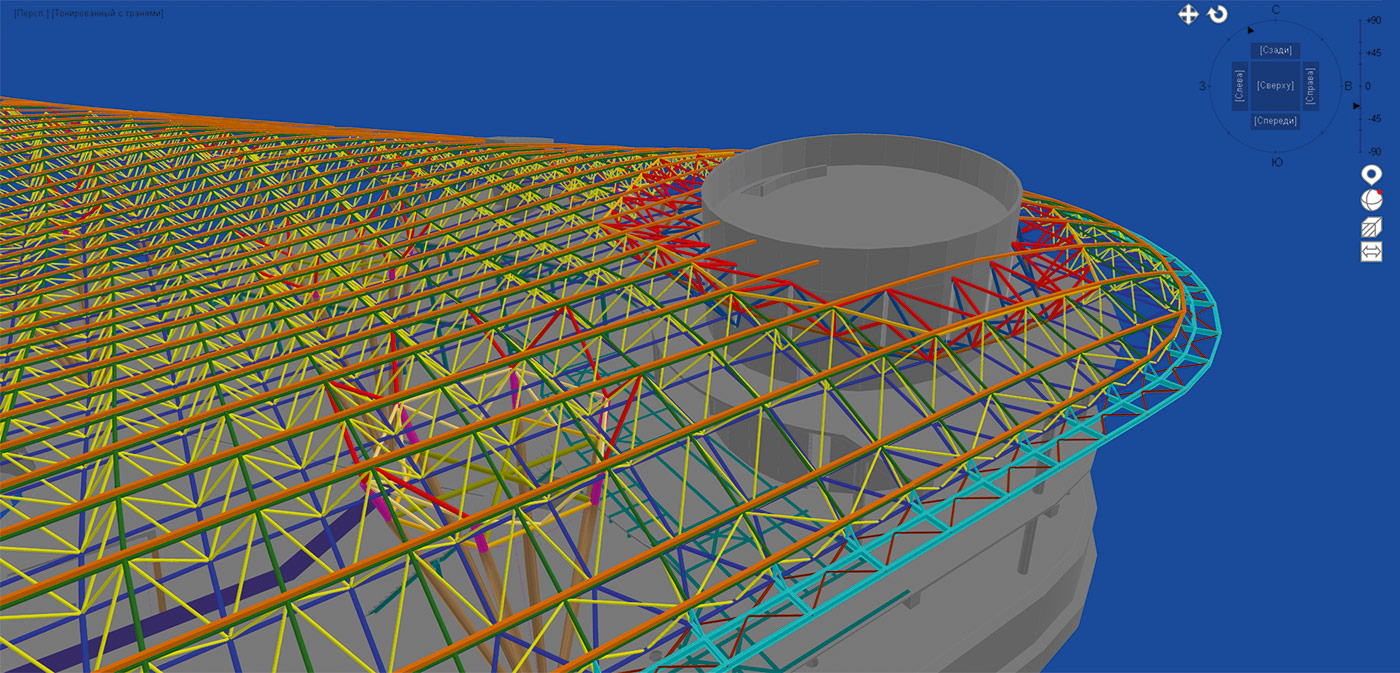Click the double-headed horizontal arrow icon
Image resolution: width=1400 pixels, height=673 pixels.
pos(1371,252)
